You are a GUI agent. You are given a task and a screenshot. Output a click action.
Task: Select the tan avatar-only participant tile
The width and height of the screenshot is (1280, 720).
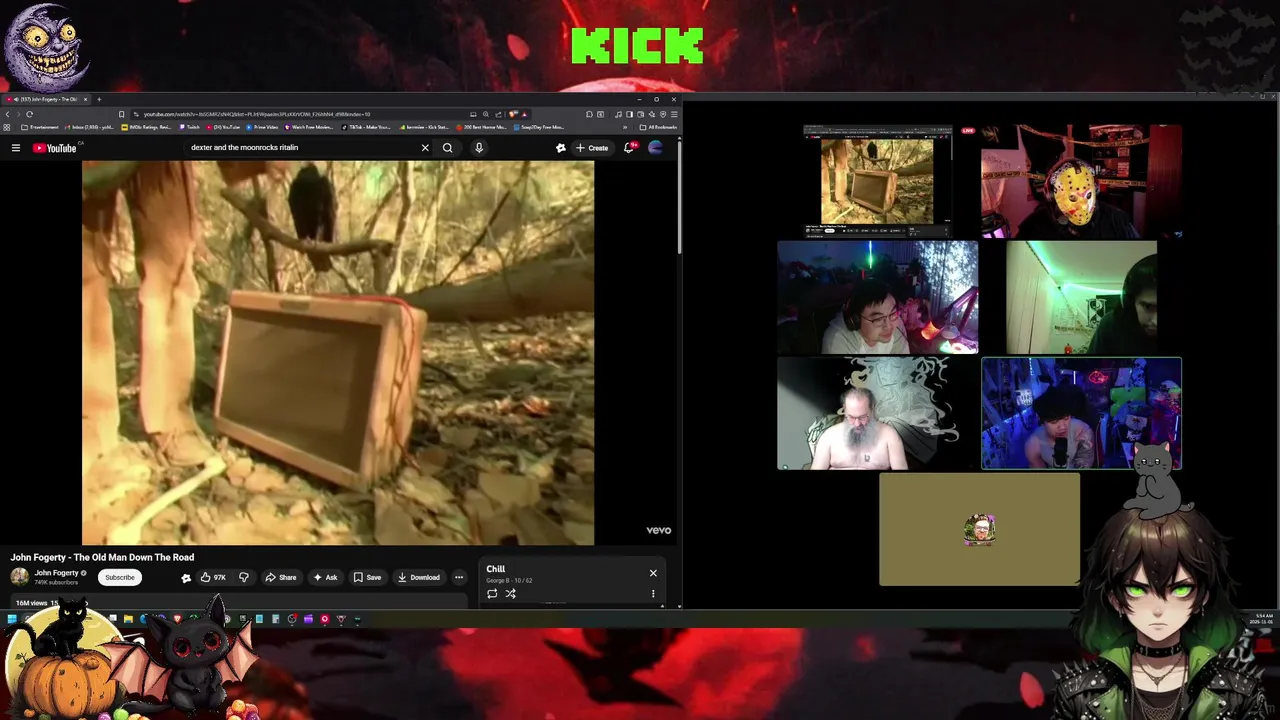[x=979, y=529]
